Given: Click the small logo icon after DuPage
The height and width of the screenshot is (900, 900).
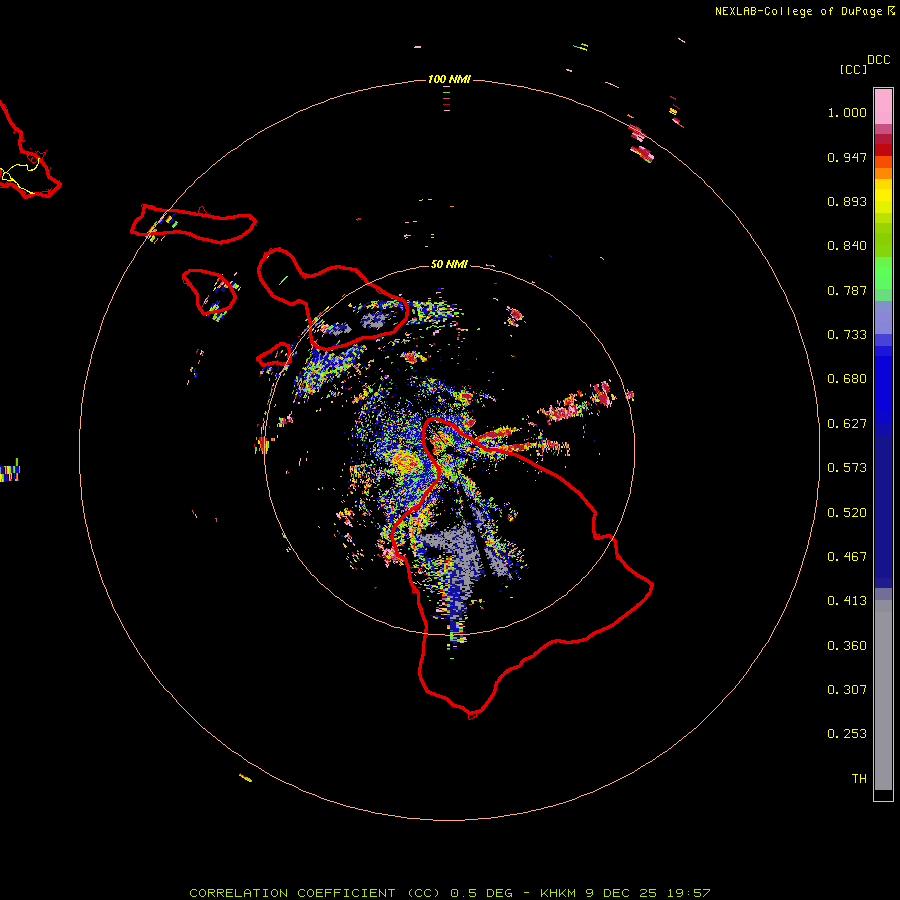Looking at the screenshot, I should click(x=891, y=10).
